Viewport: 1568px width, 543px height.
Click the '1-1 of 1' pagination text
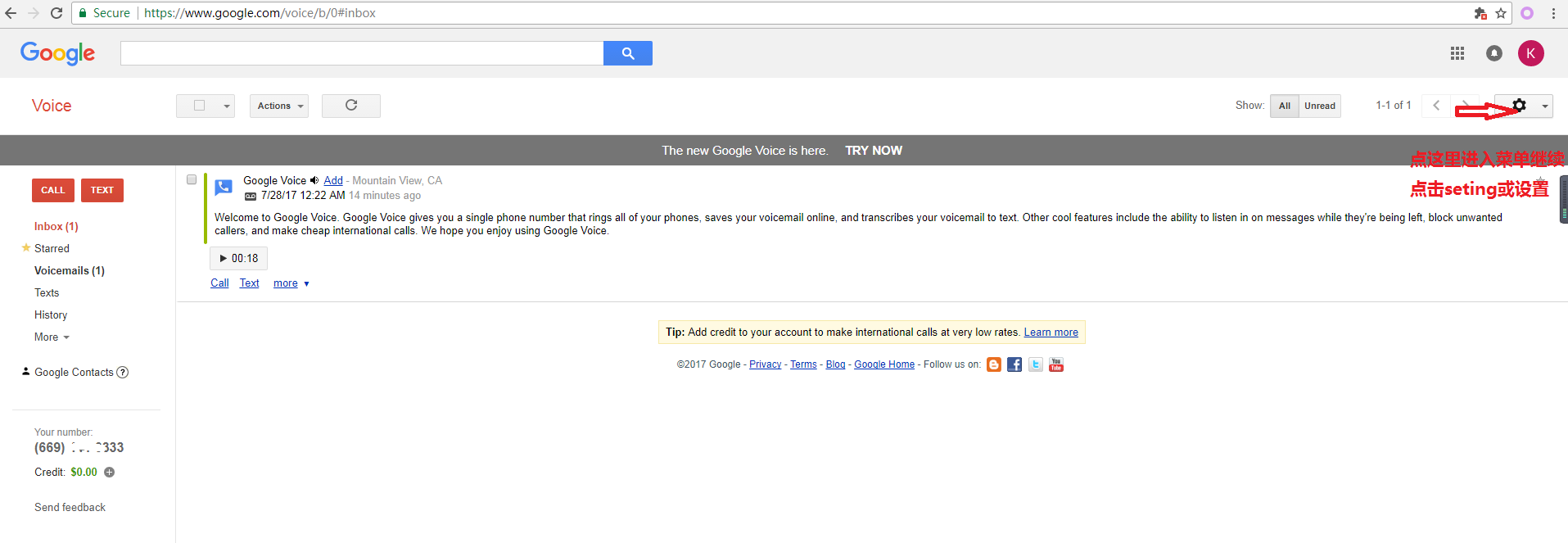1394,106
